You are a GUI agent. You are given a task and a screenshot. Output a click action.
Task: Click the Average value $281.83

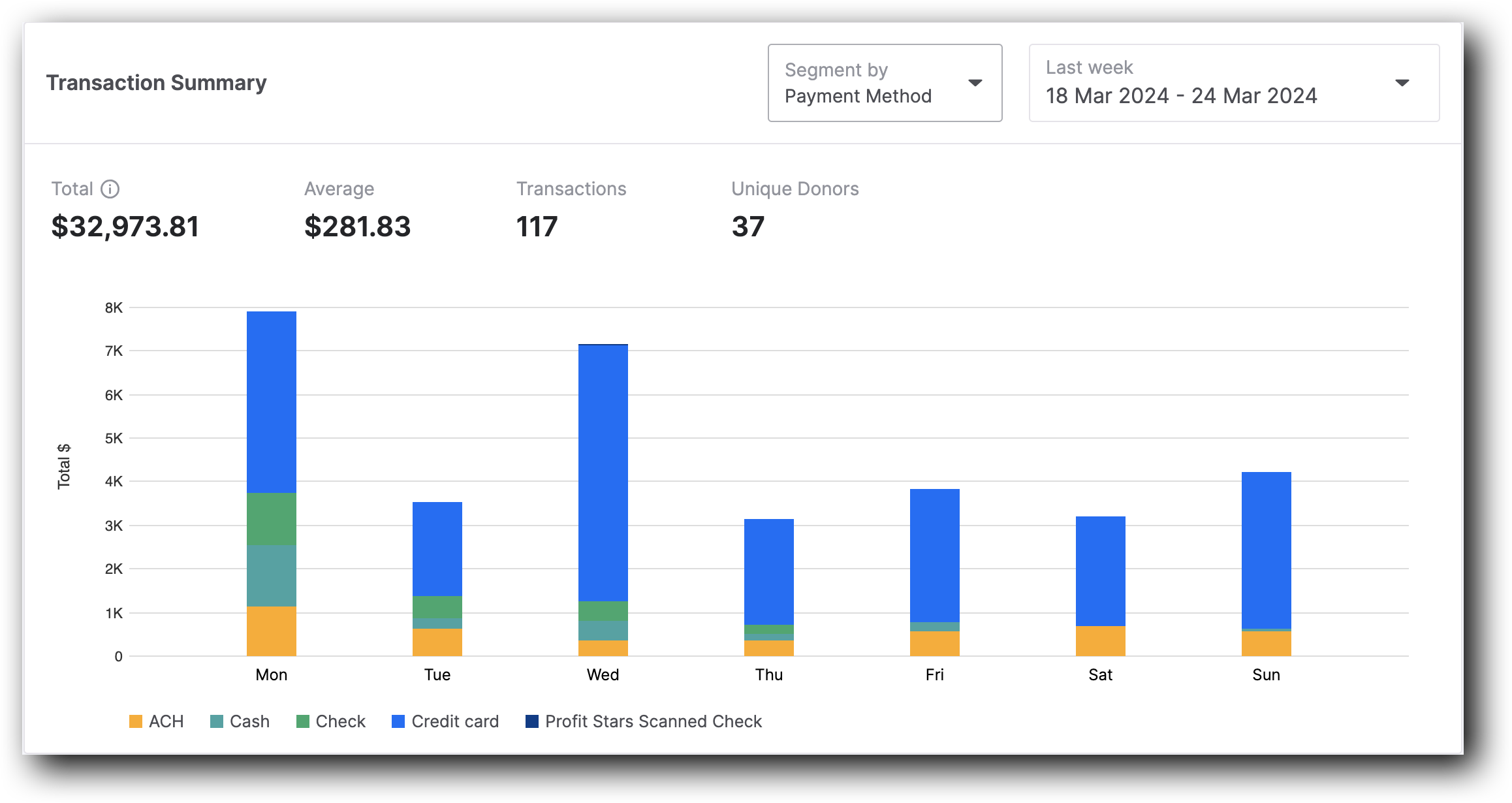pyautogui.click(x=358, y=227)
